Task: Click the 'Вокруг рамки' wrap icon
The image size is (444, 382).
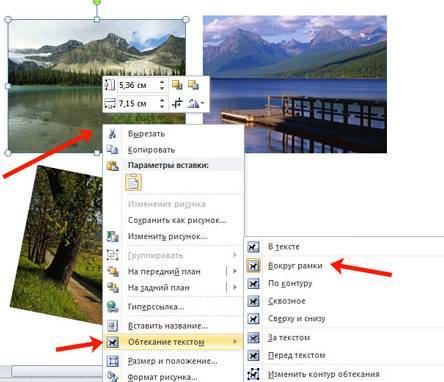Action: pos(253,266)
